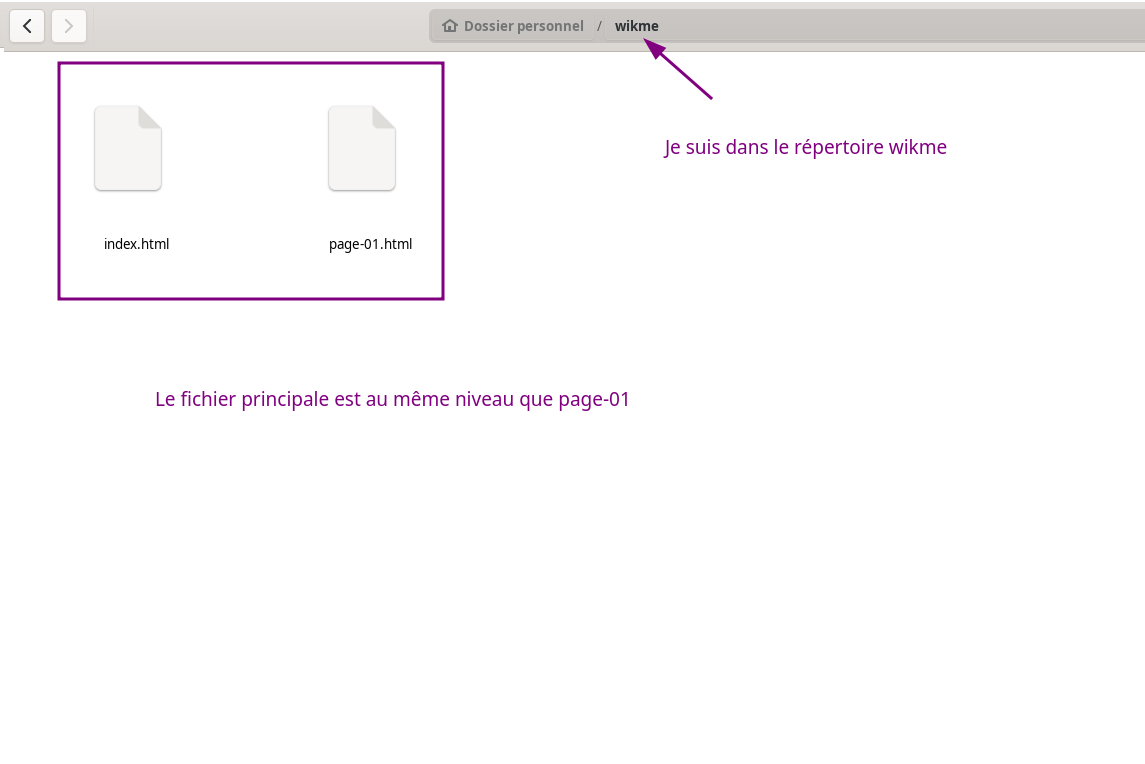Go back with the left arrow button
This screenshot has height=764, width=1145.
pyautogui.click(x=27, y=26)
